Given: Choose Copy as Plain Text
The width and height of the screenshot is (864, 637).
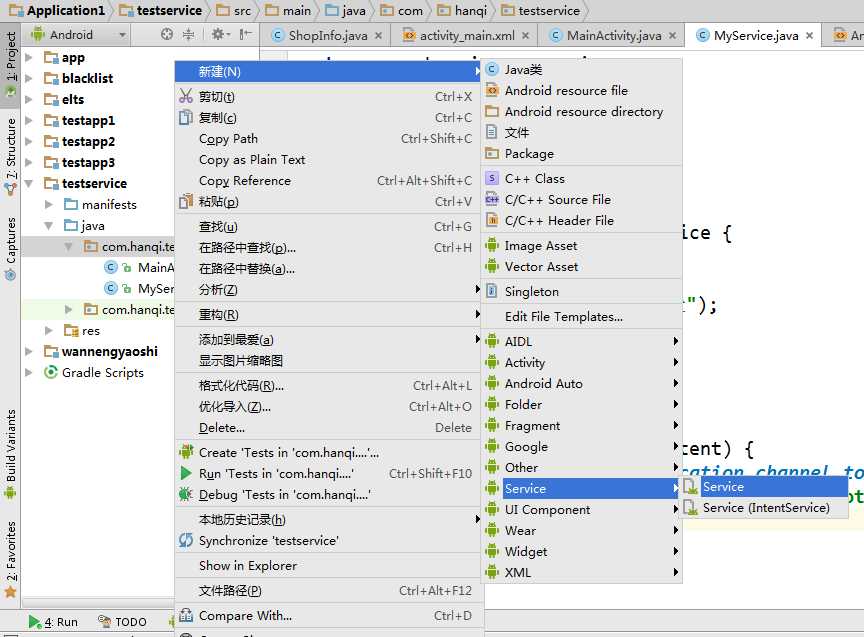Looking at the screenshot, I should coord(328,160).
